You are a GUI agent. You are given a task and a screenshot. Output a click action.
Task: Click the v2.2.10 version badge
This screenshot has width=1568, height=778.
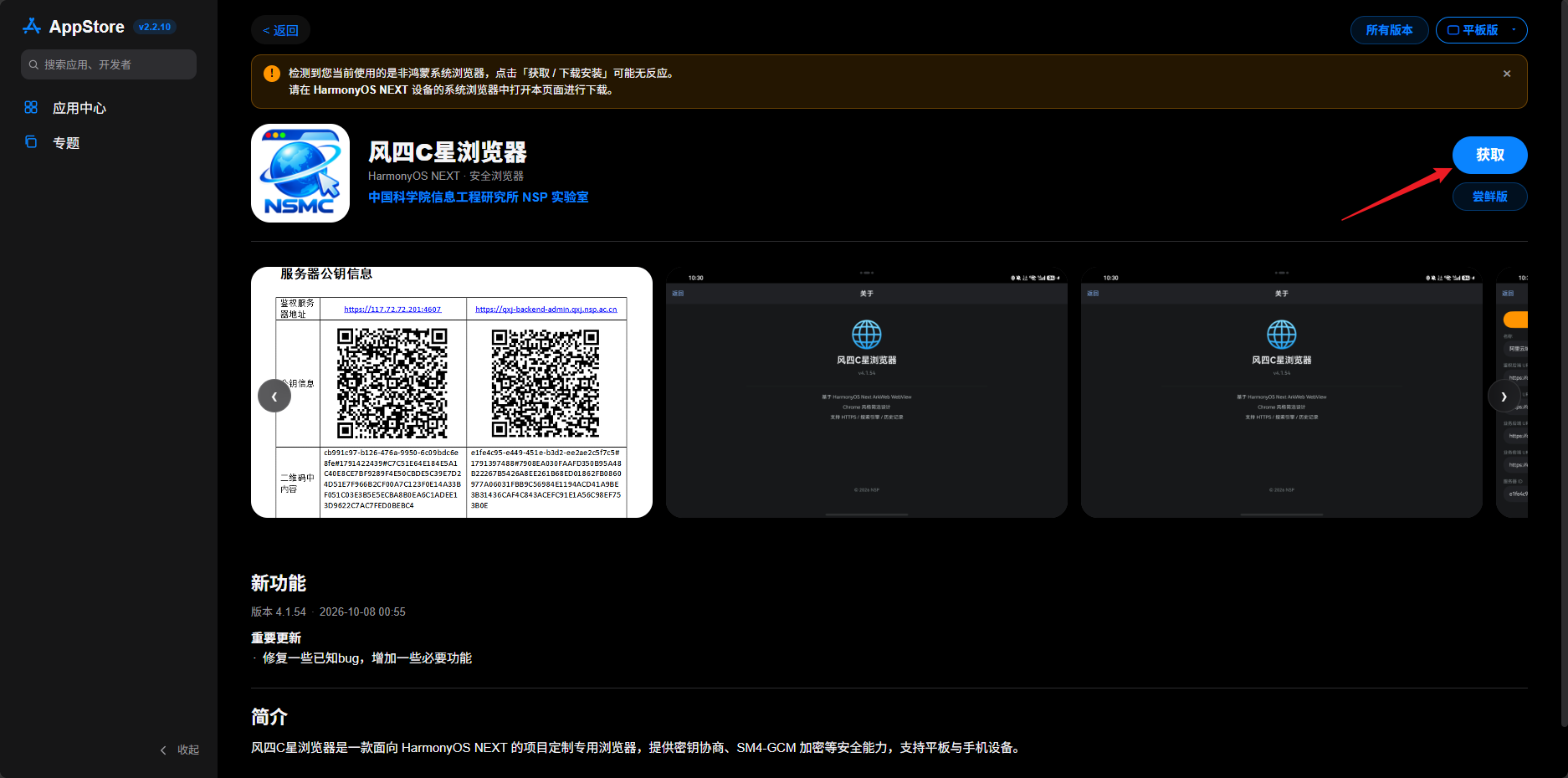coord(155,27)
